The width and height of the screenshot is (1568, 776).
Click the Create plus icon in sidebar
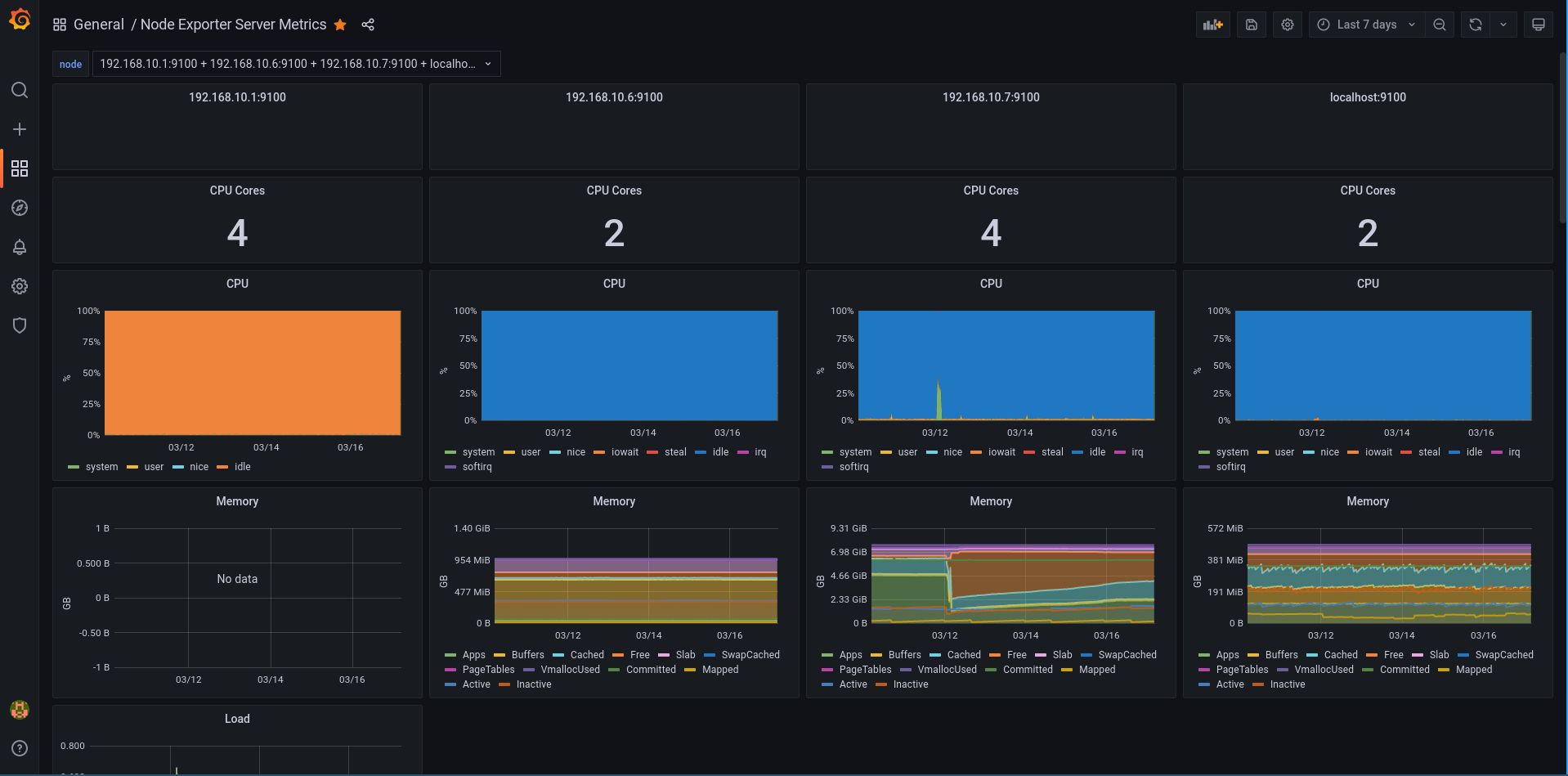[20, 129]
